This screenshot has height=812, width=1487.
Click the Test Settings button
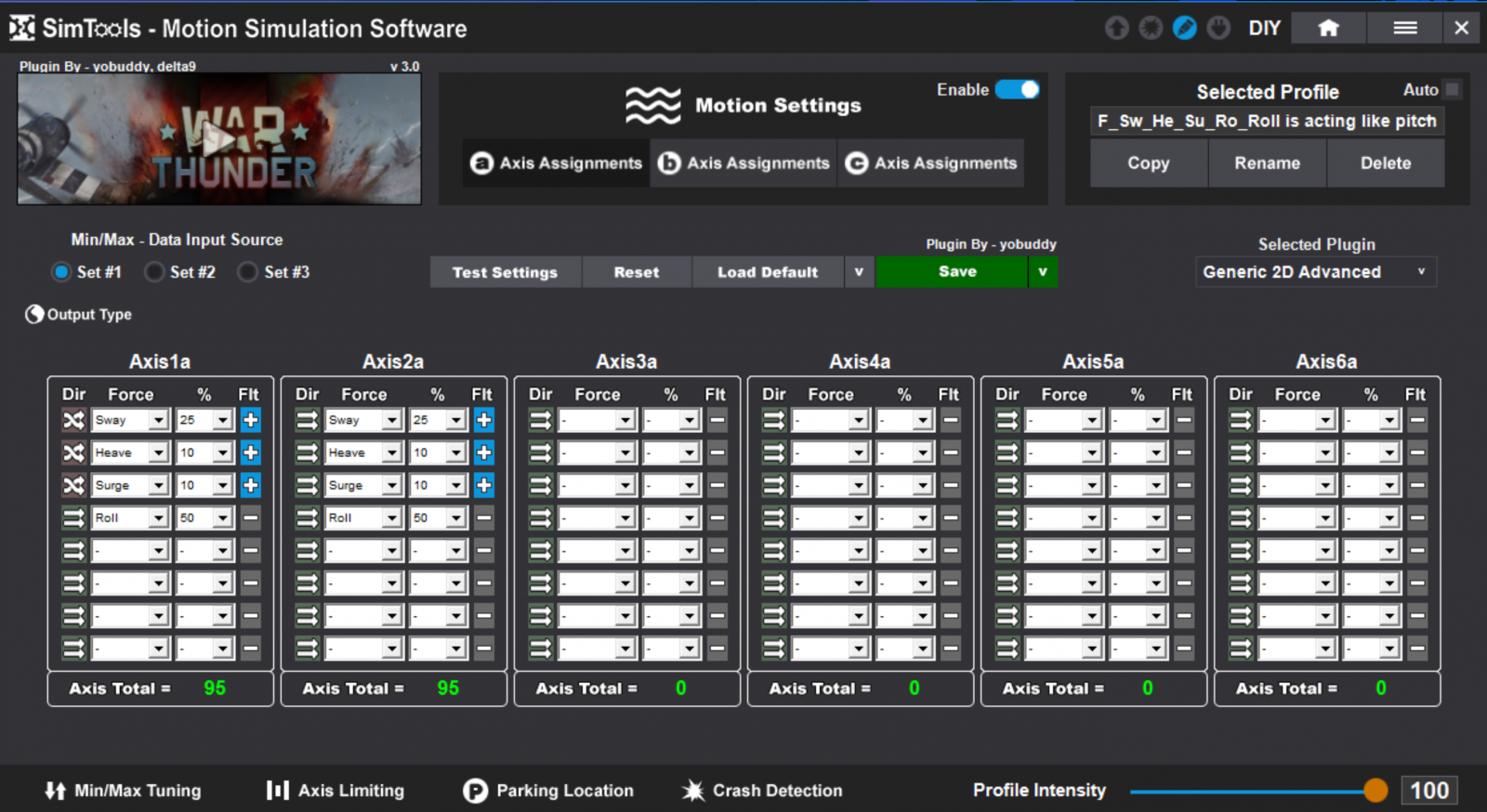505,272
